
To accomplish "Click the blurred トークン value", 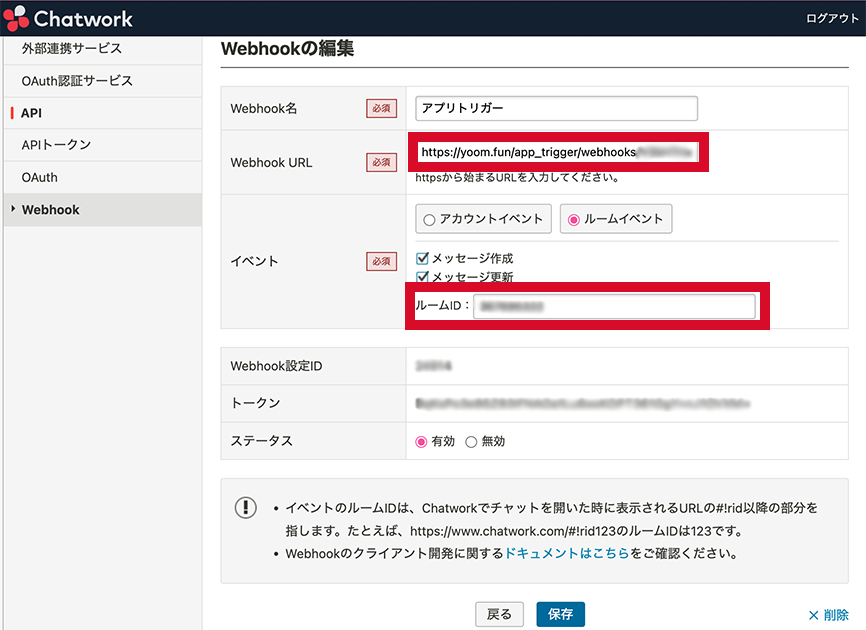I will [x=583, y=404].
